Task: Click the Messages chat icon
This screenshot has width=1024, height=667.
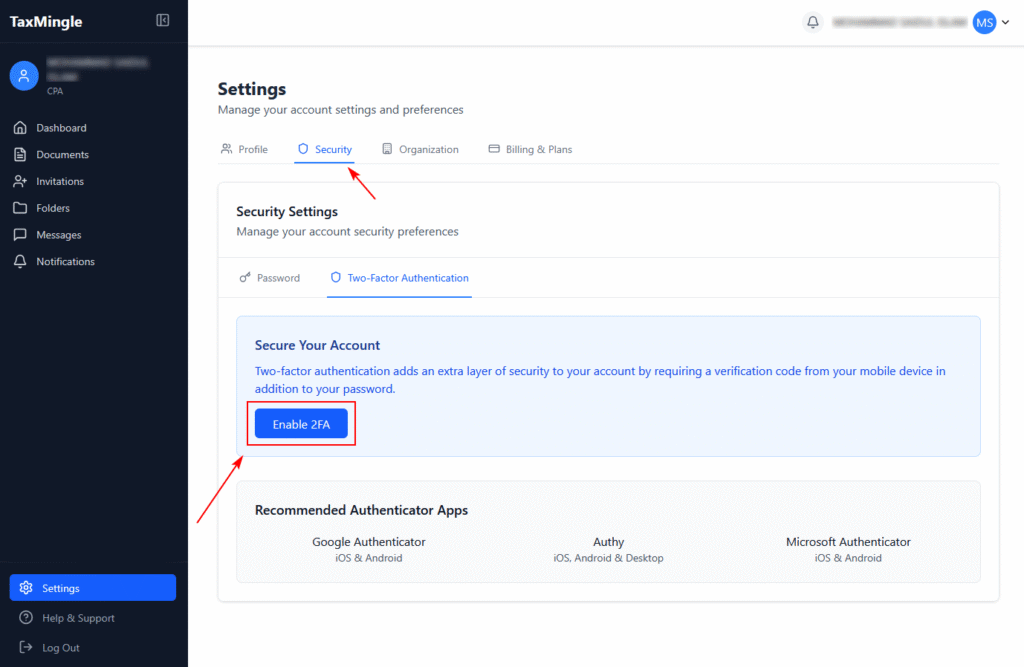Action: pos(19,235)
